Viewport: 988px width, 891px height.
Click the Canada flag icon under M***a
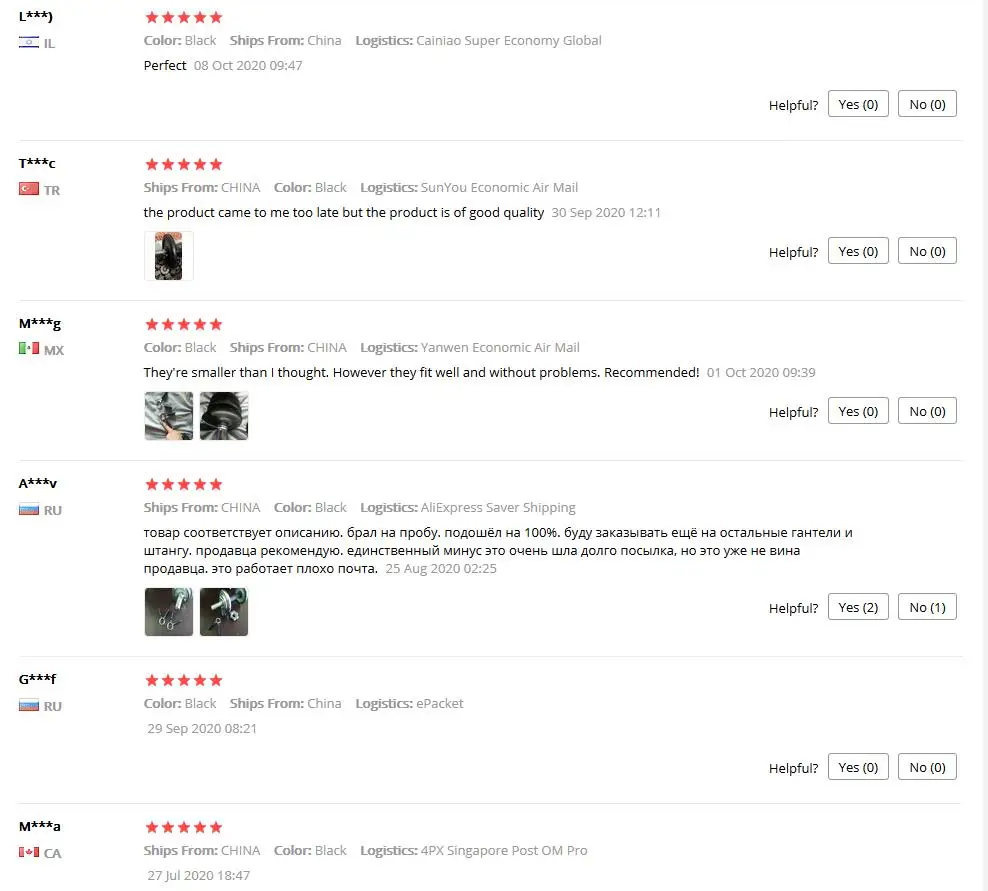tap(28, 853)
